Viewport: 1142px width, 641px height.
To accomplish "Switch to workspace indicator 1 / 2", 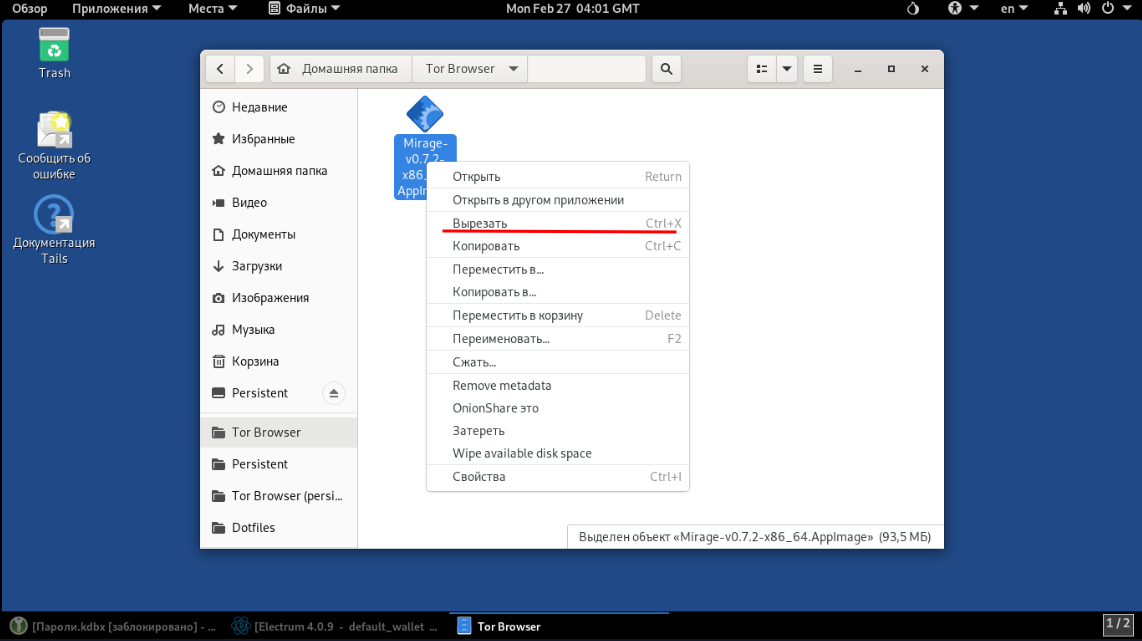I will click(x=1117, y=624).
